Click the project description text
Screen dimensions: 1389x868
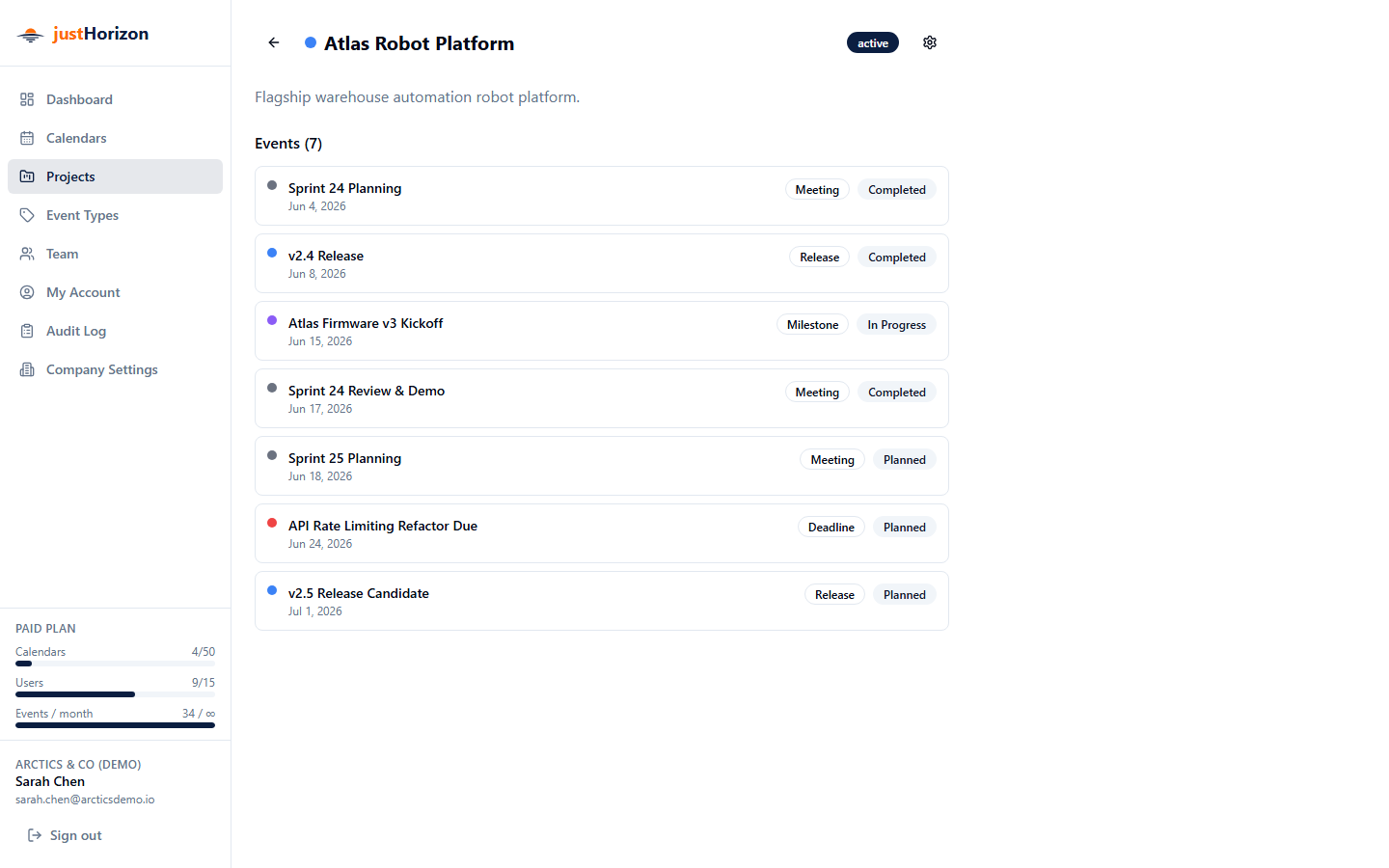click(418, 97)
